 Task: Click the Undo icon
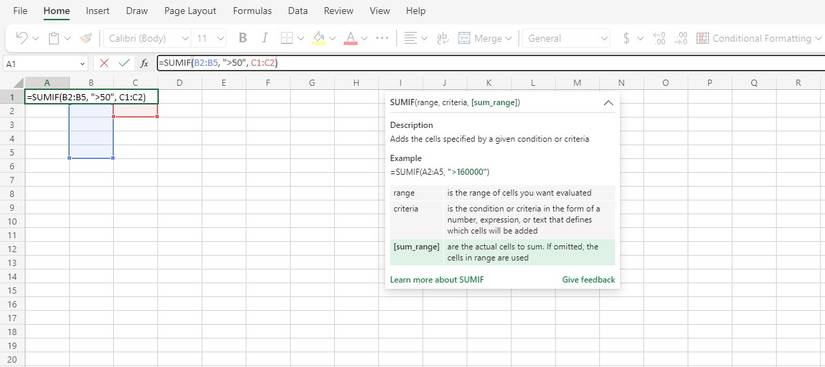tap(22, 38)
